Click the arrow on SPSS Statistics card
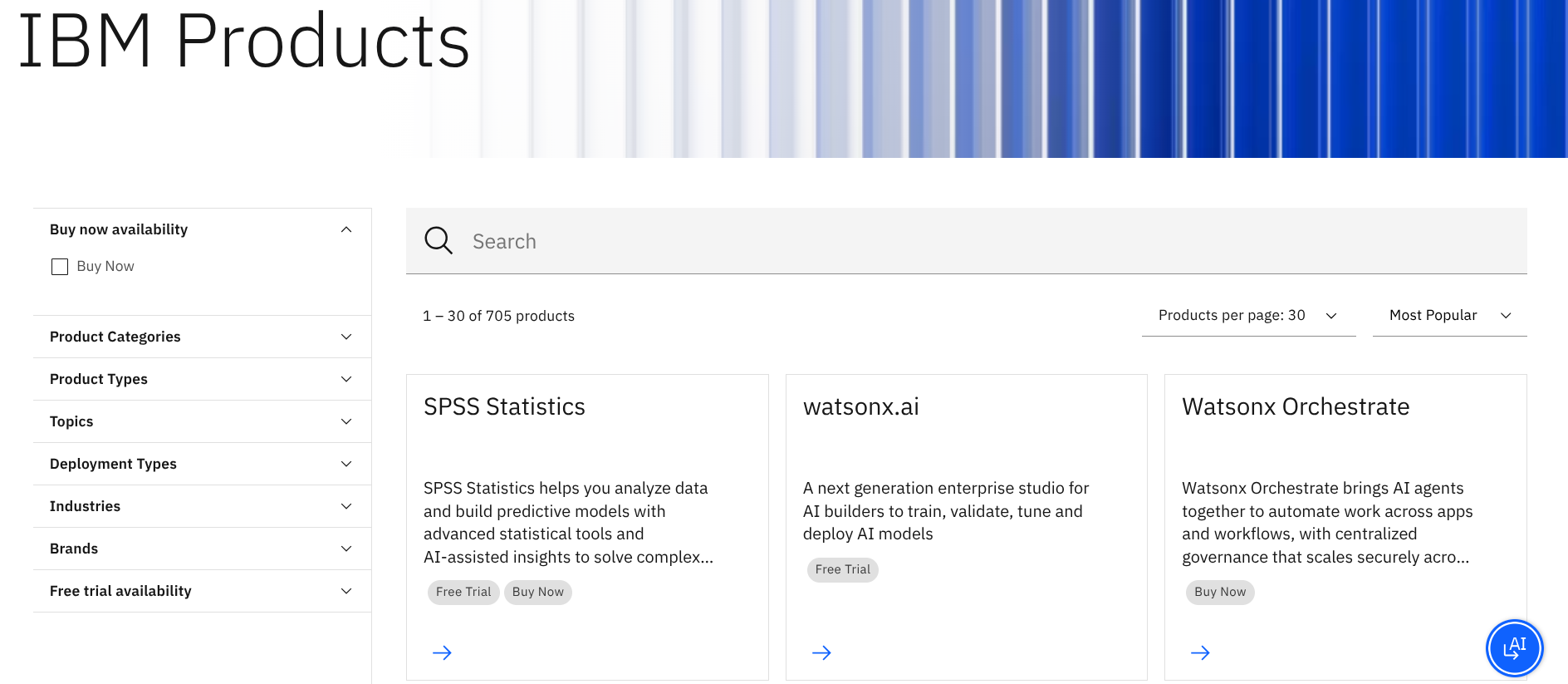The height and width of the screenshot is (684, 1568). pyautogui.click(x=442, y=652)
